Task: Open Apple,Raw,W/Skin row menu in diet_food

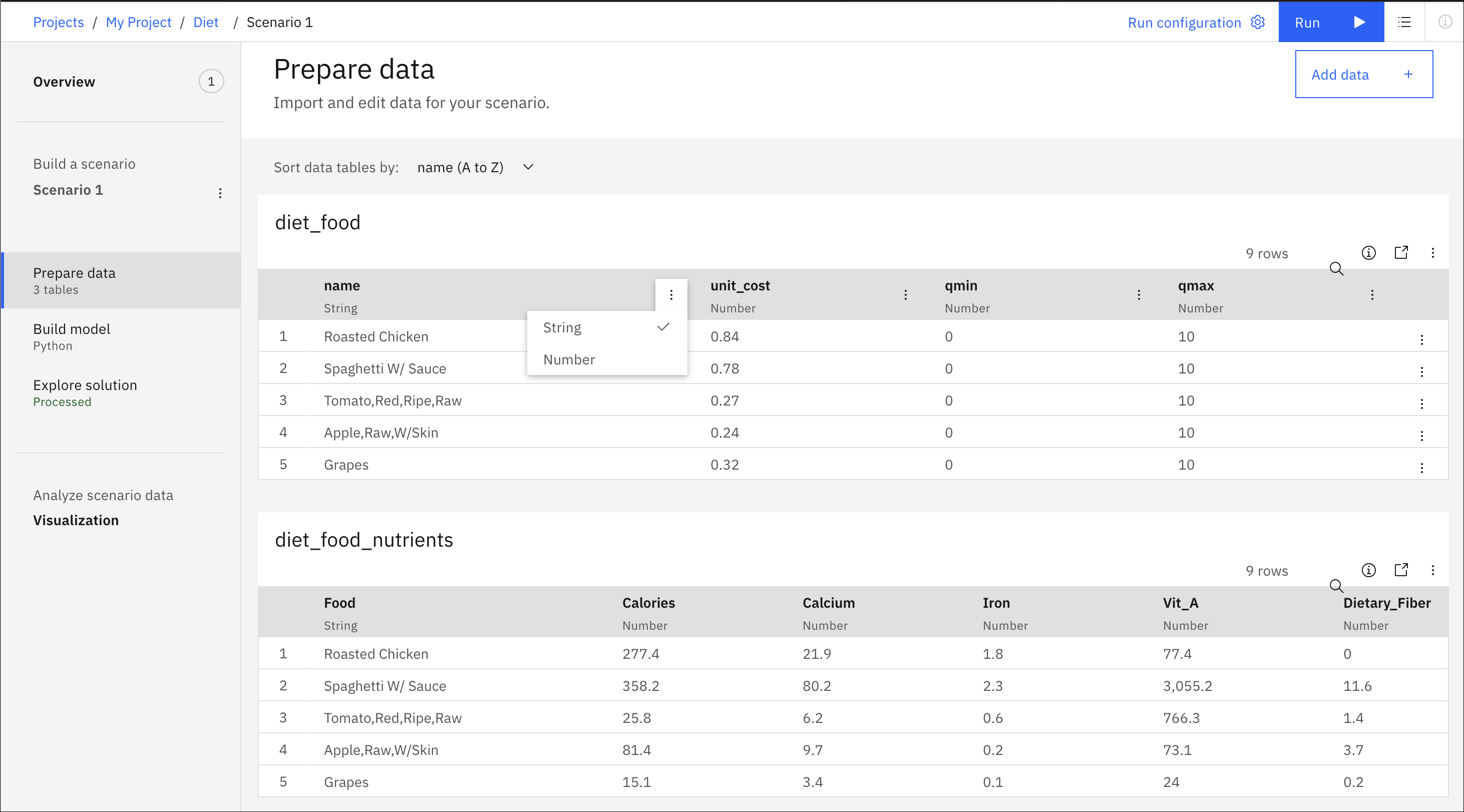Action: pyautogui.click(x=1421, y=436)
